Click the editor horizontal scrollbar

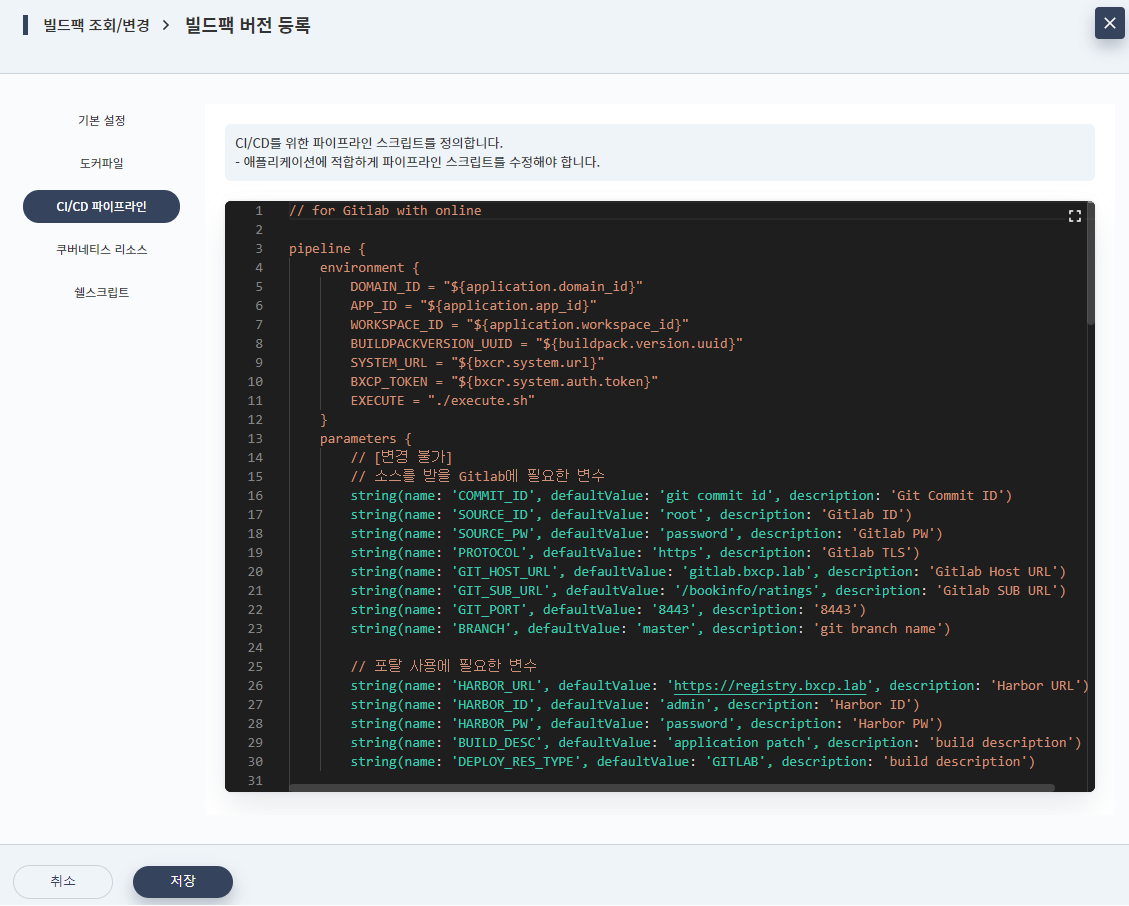[672, 788]
